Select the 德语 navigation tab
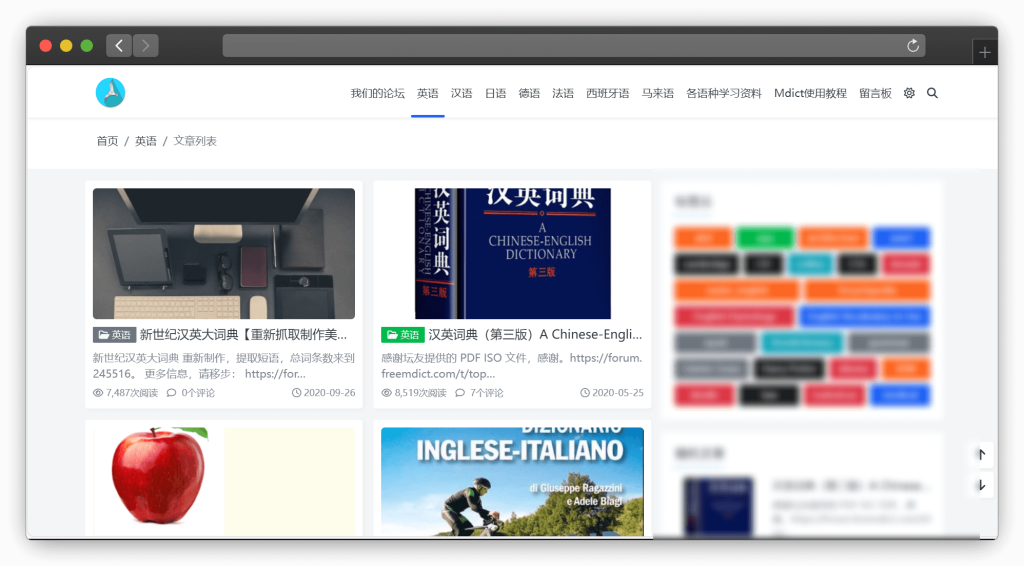The height and width of the screenshot is (566, 1024). point(529,93)
